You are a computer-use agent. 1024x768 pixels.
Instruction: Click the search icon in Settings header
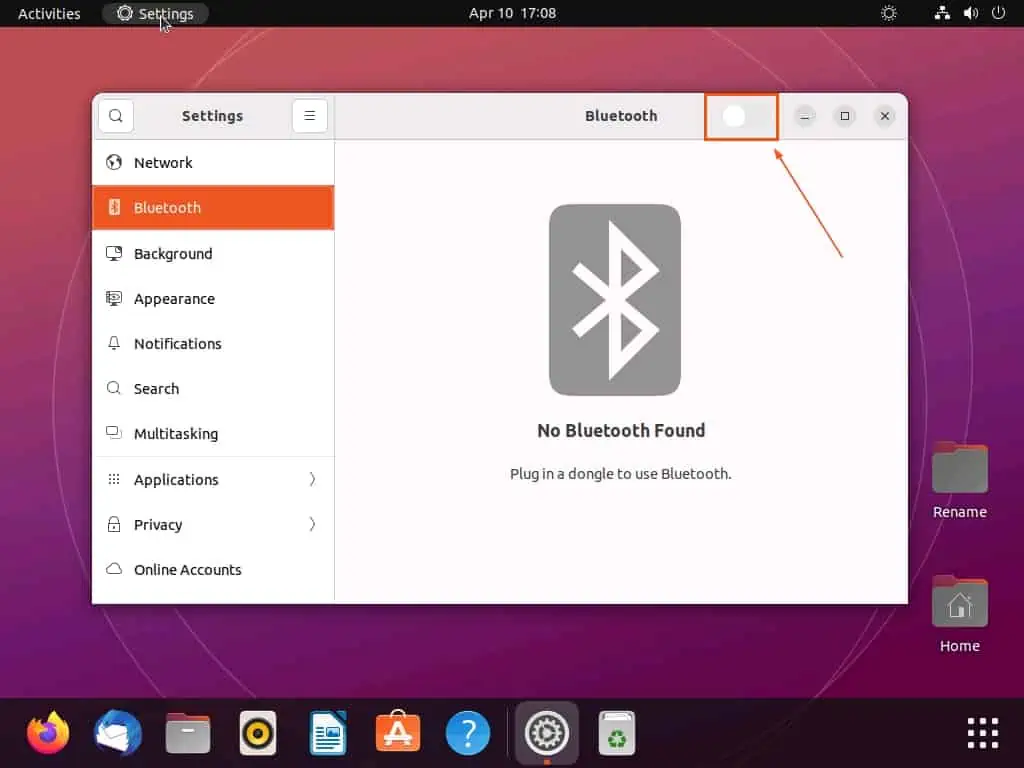pyautogui.click(x=116, y=116)
